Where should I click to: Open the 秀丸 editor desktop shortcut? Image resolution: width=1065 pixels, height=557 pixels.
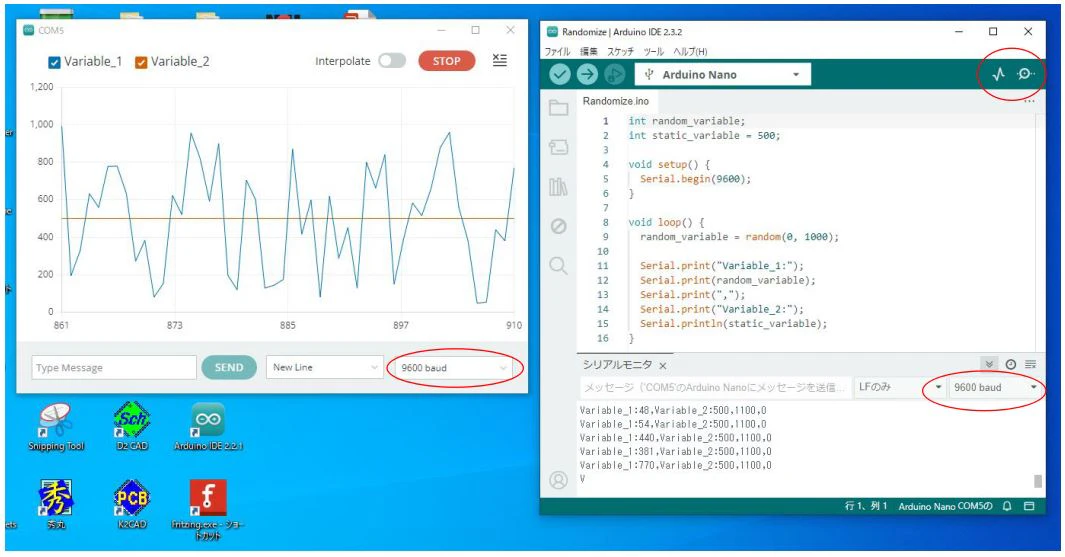tap(56, 505)
